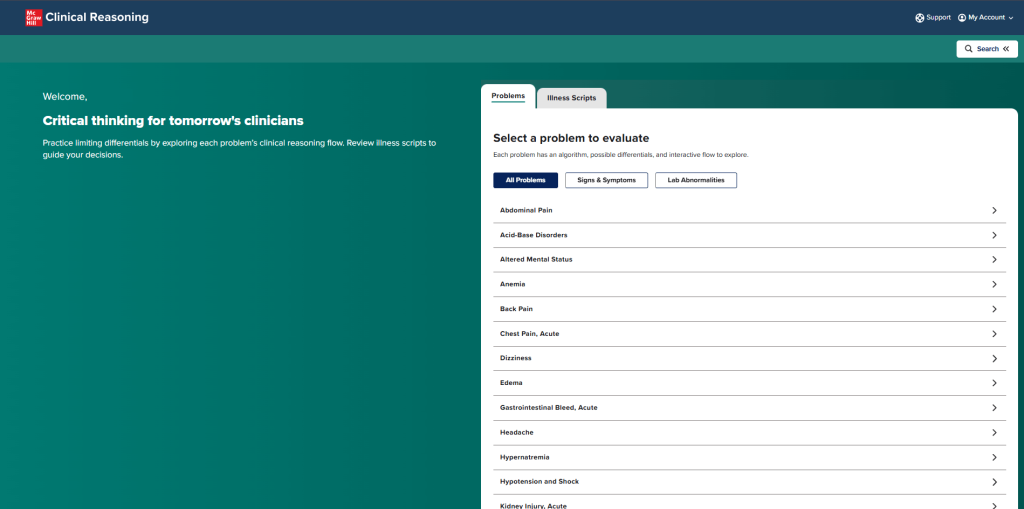The height and width of the screenshot is (509, 1024).
Task: Filter by Lab Abnormalities
Action: pyautogui.click(x=696, y=180)
